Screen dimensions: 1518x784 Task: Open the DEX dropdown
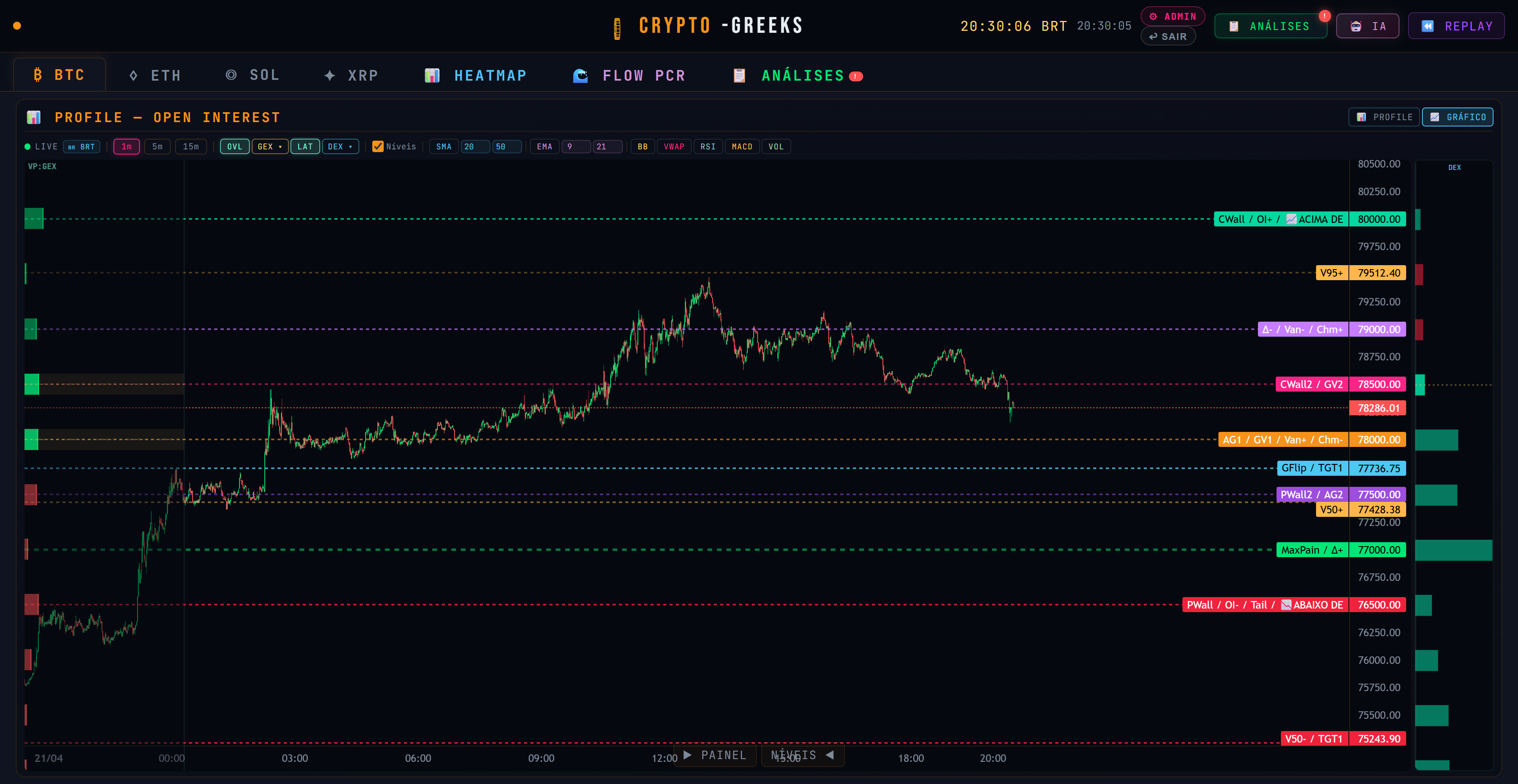[x=341, y=147]
